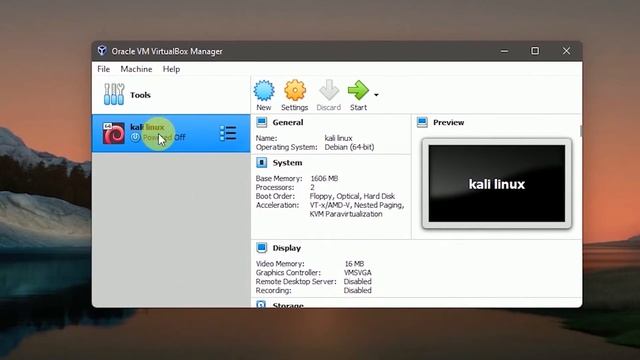Open the Settings gear icon

point(295,90)
